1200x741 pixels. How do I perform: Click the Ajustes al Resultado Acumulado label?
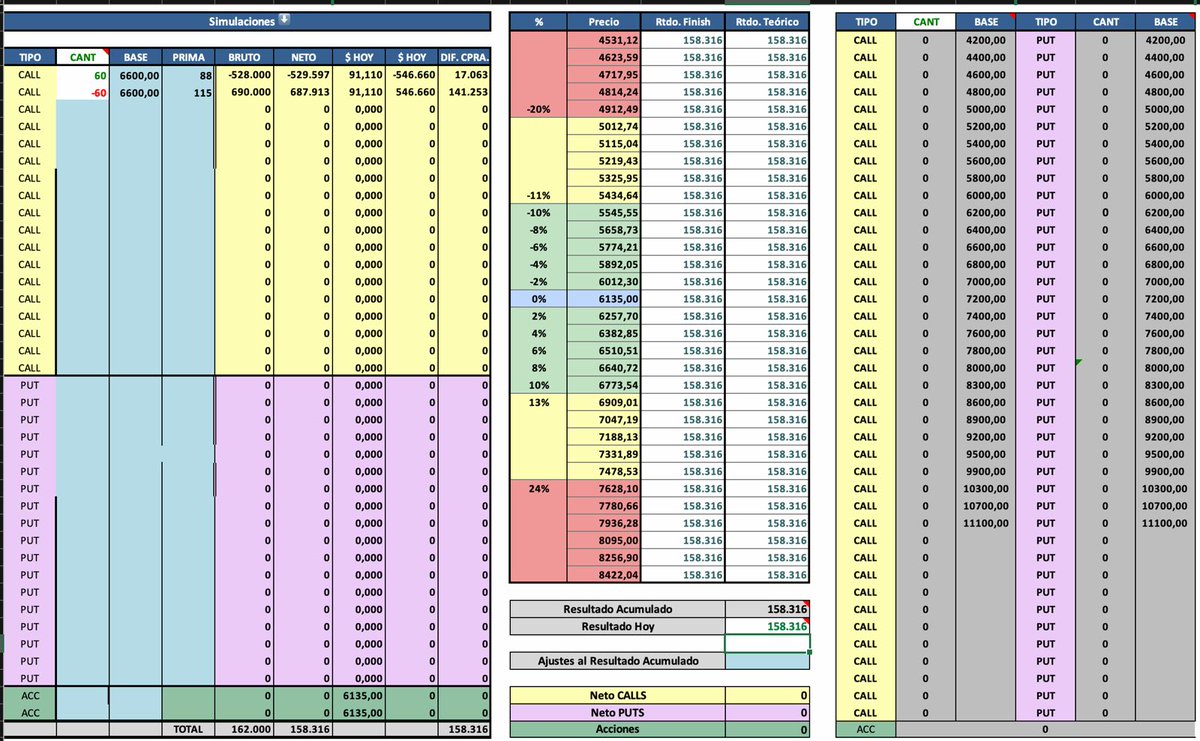pos(618,661)
